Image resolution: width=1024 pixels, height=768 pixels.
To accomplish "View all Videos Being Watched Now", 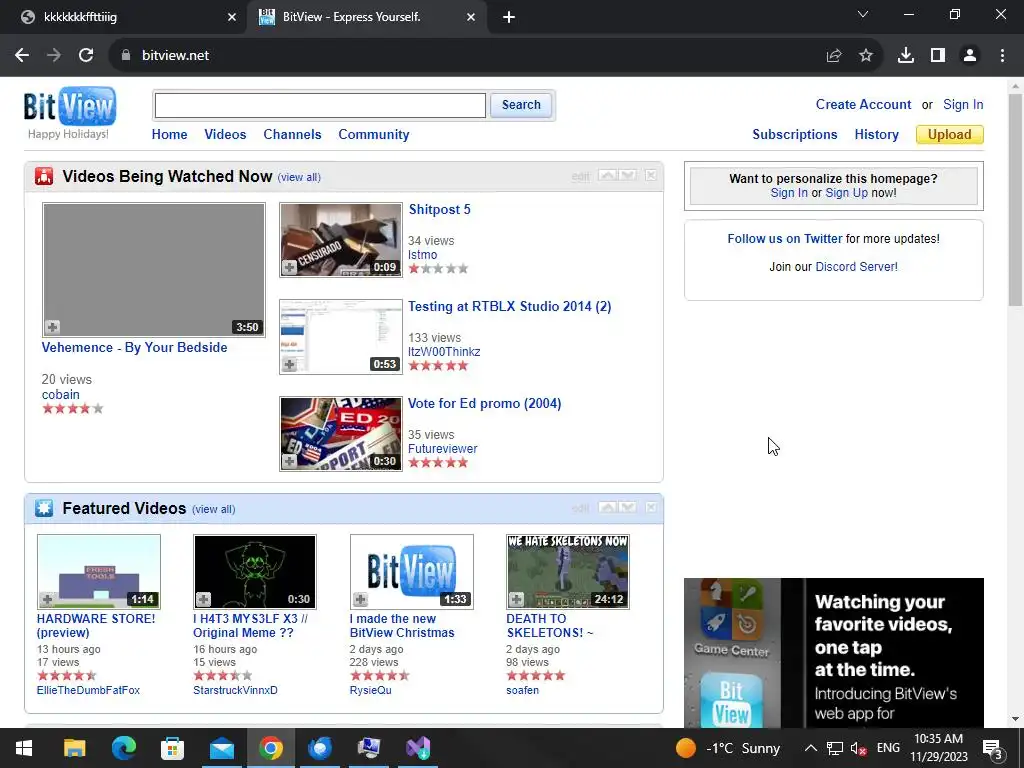I will click(x=299, y=178).
